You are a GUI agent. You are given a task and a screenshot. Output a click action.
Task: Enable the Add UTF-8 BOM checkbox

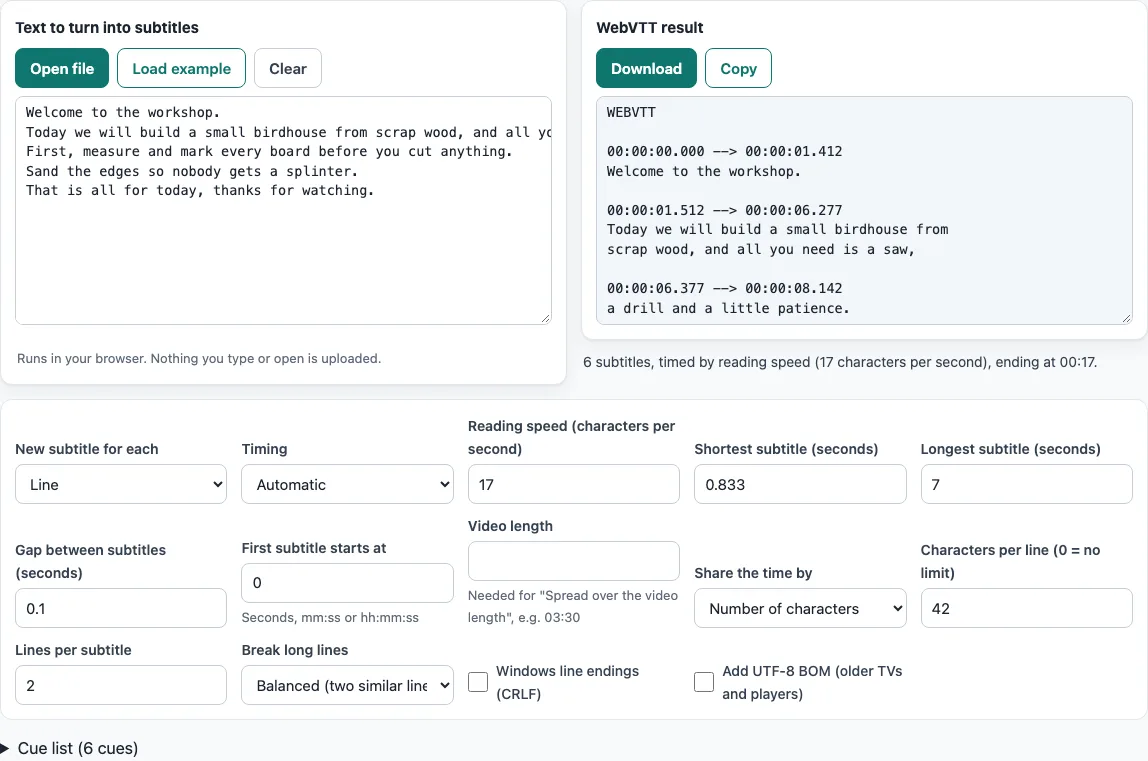[x=704, y=682]
